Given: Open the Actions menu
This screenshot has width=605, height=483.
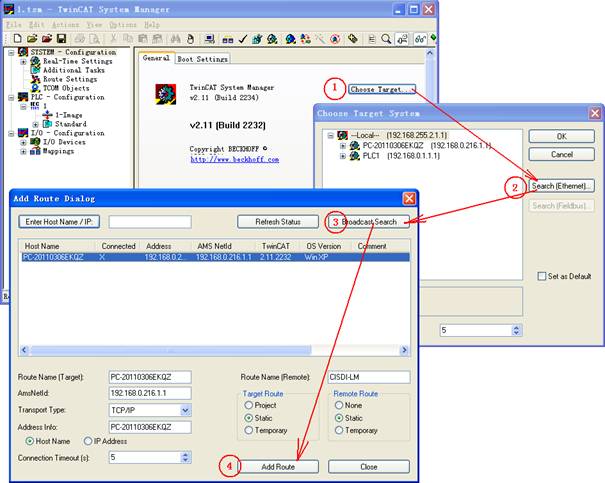Looking at the screenshot, I should pos(66,24).
